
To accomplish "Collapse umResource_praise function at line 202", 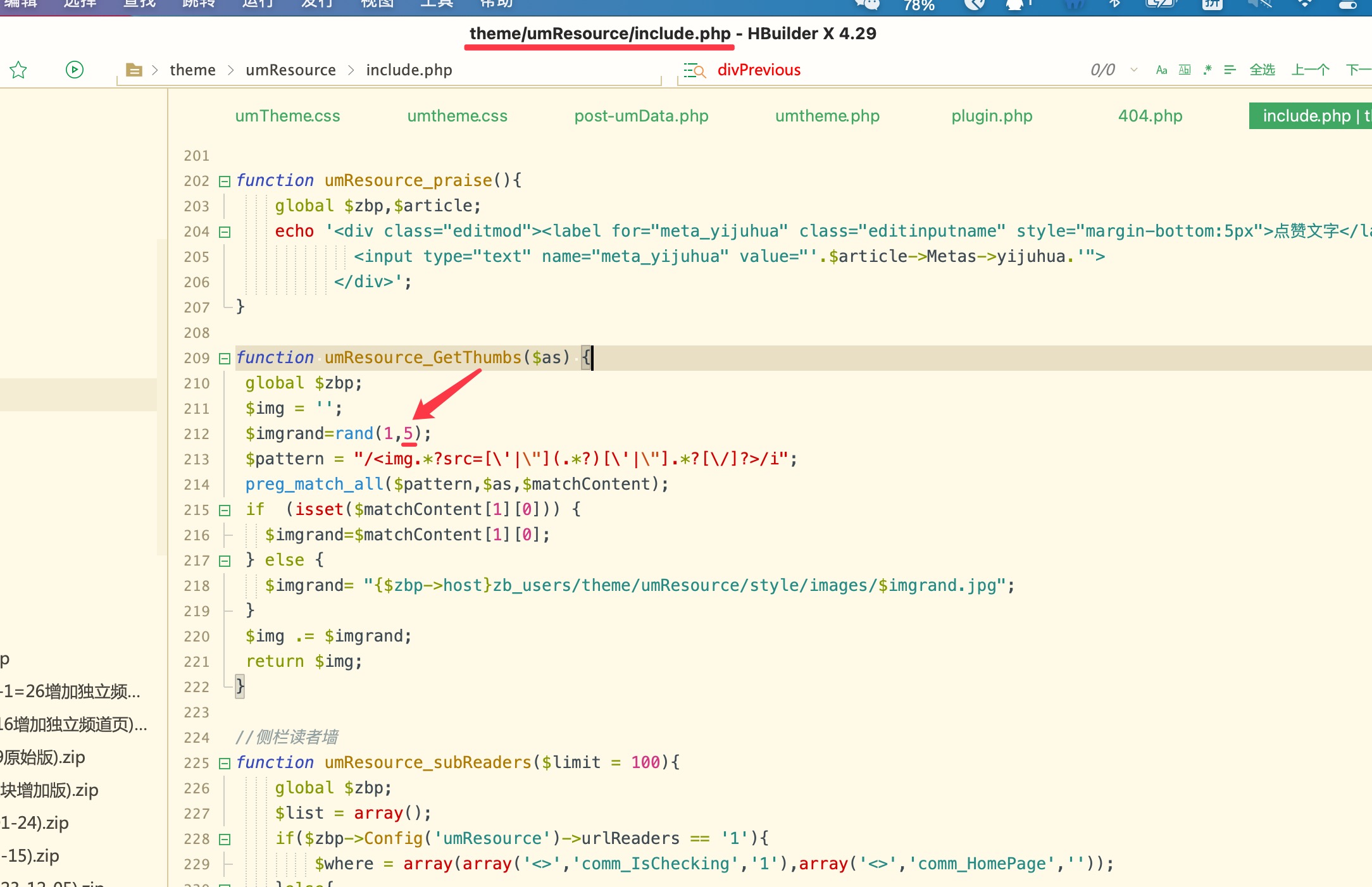I will [x=224, y=182].
